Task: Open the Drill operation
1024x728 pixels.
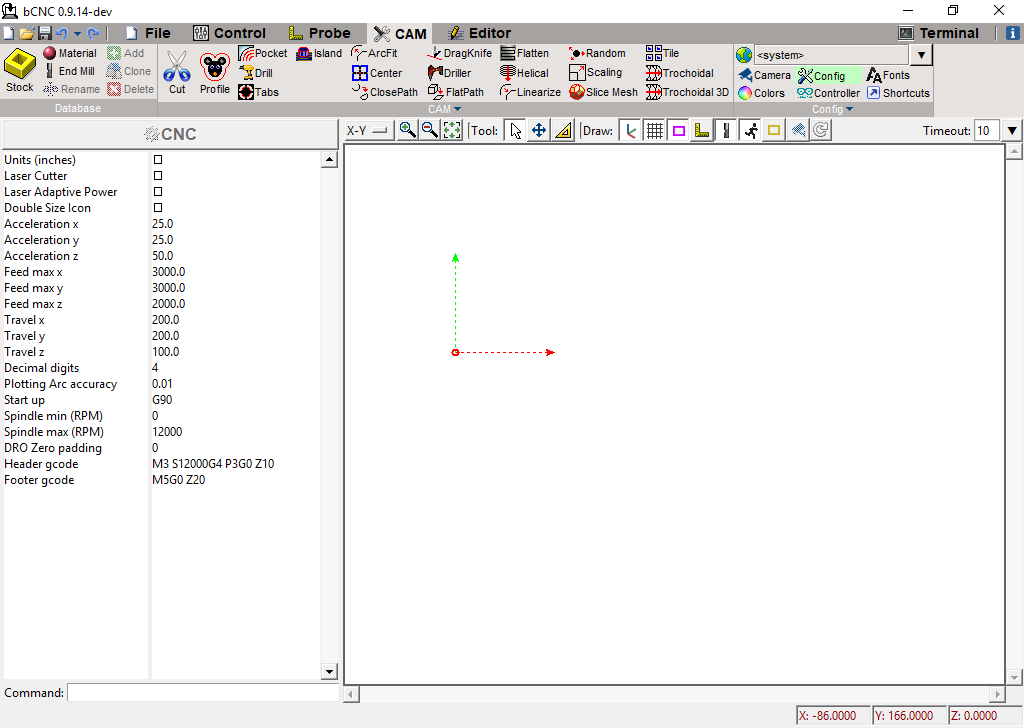Action: tap(258, 72)
